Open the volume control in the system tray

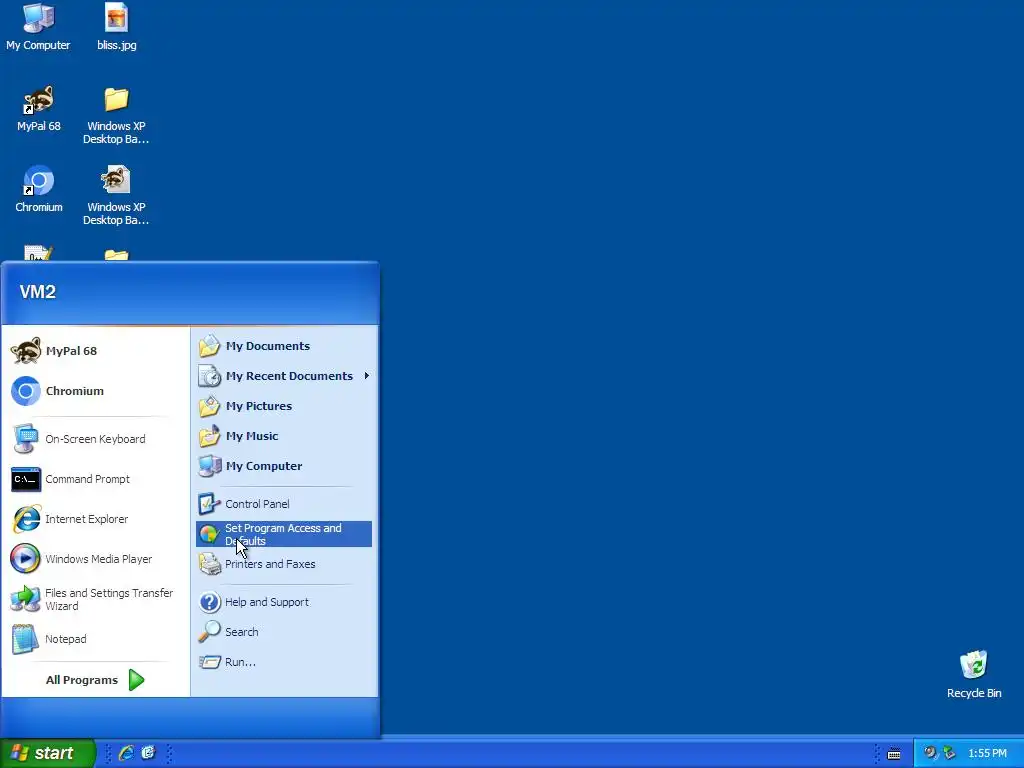pos(929,753)
